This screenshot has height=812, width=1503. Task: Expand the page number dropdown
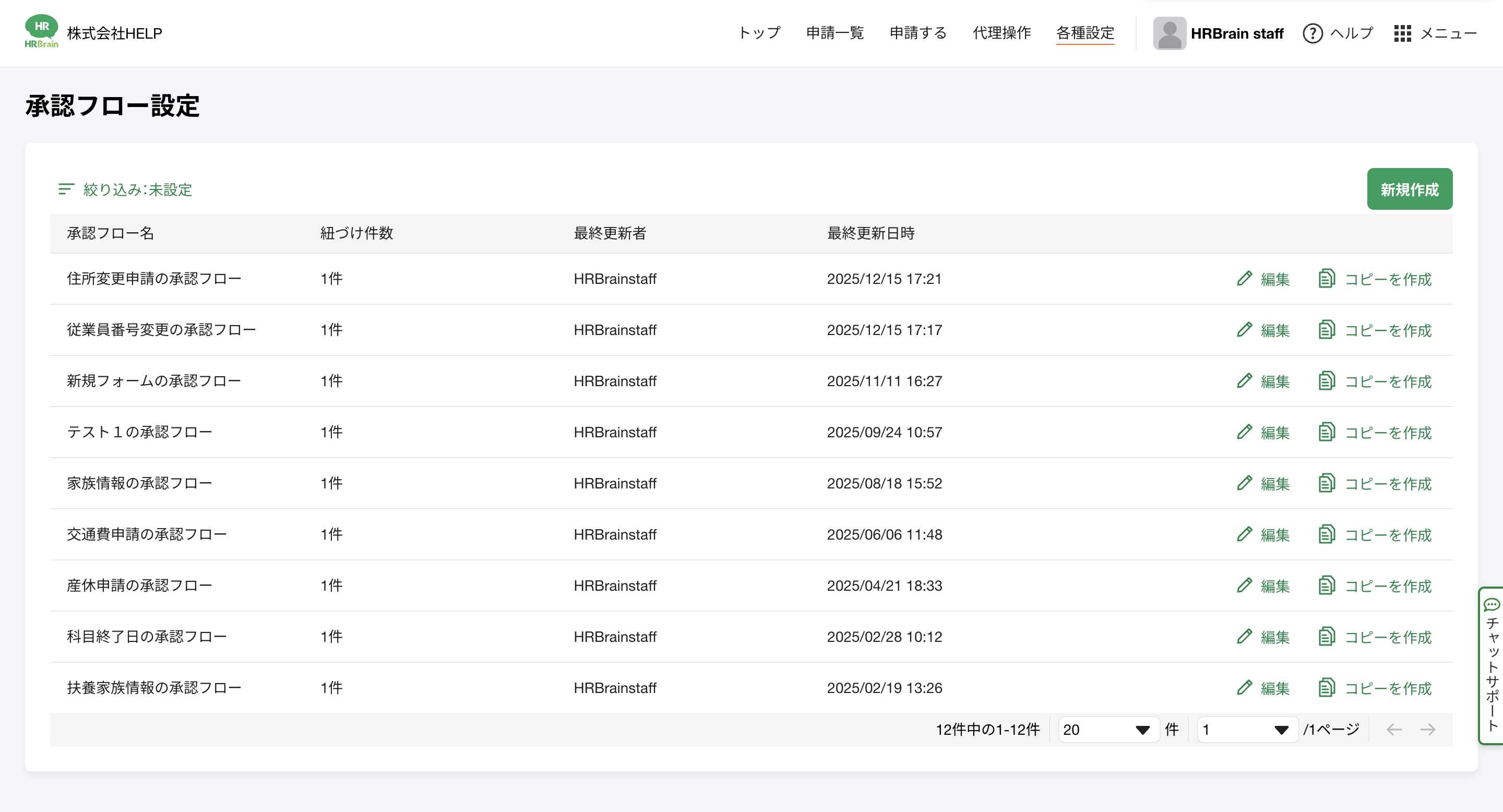point(1246,729)
